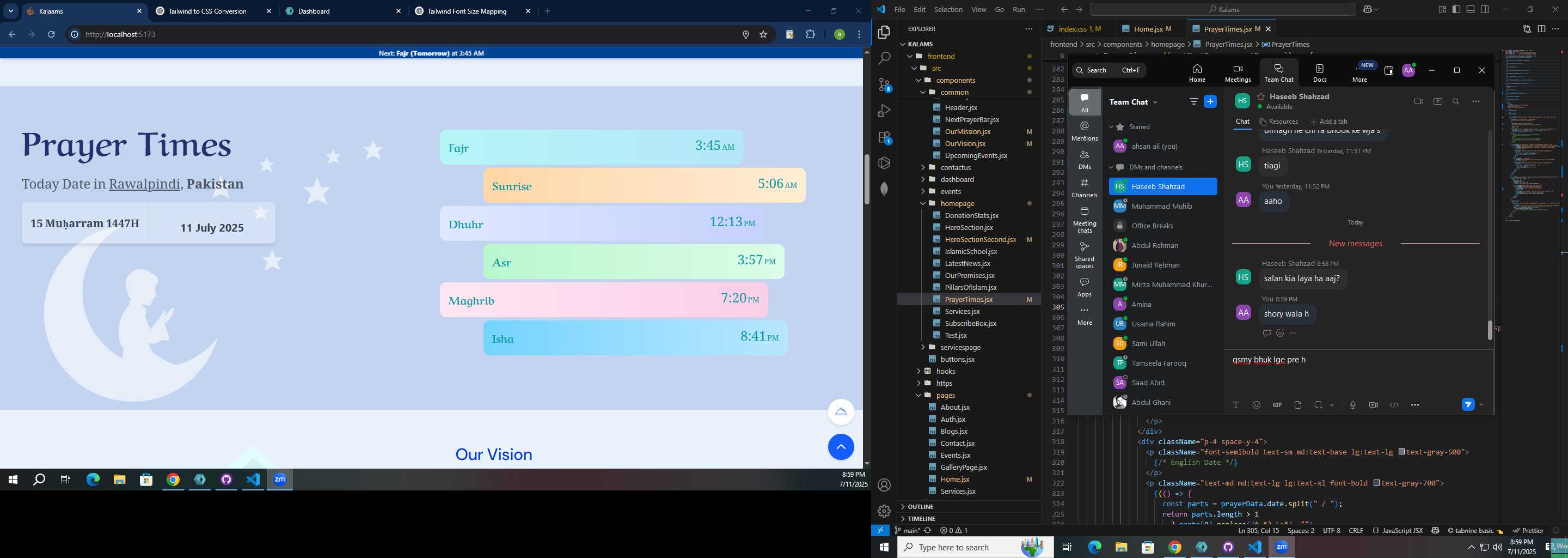Click the blue send message button in Zoom
This screenshot has width=1568, height=558.
click(1468, 404)
